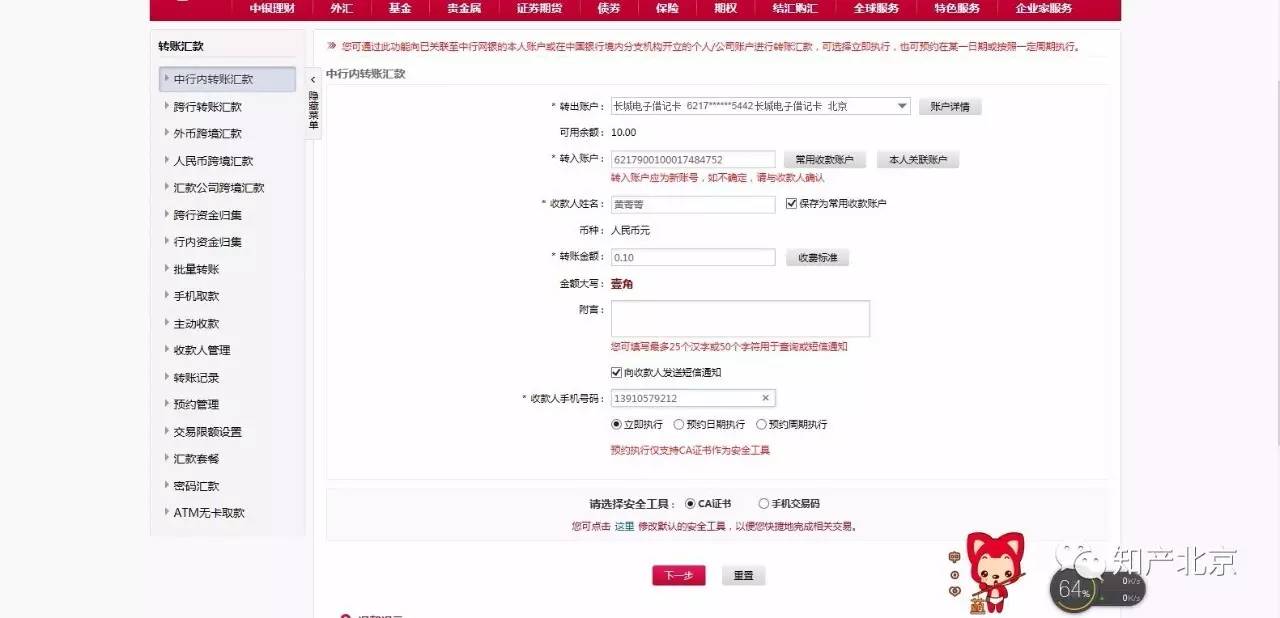Click into the 收款人姓名 field
1280x618 pixels.
(693, 204)
